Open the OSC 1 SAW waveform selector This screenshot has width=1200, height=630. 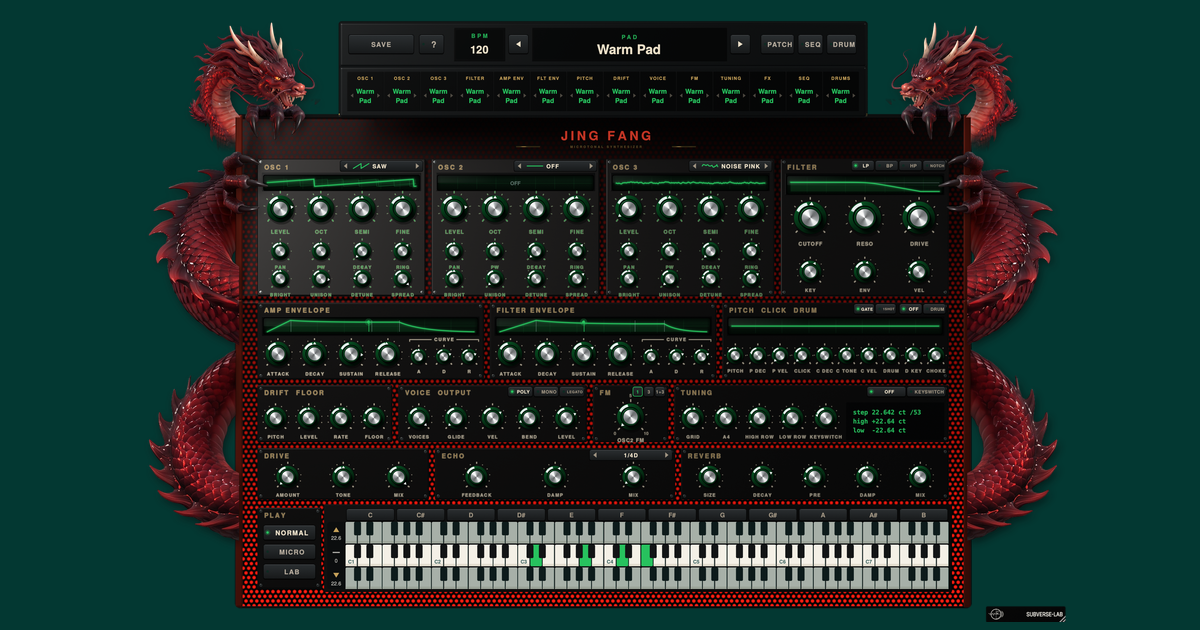point(383,166)
